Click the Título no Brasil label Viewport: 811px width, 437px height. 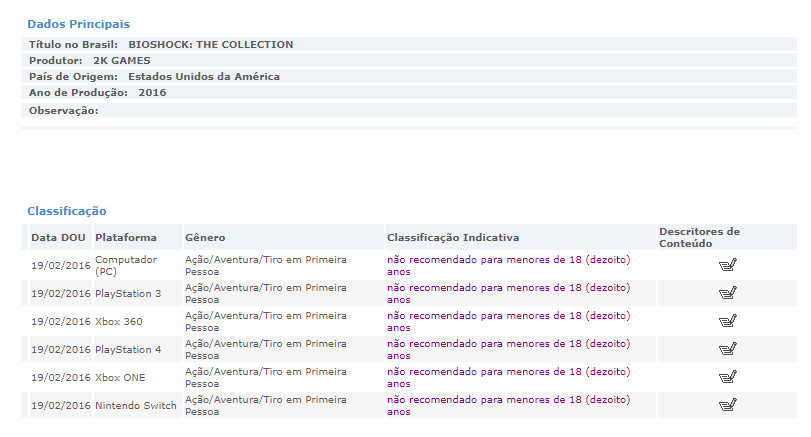coord(73,44)
